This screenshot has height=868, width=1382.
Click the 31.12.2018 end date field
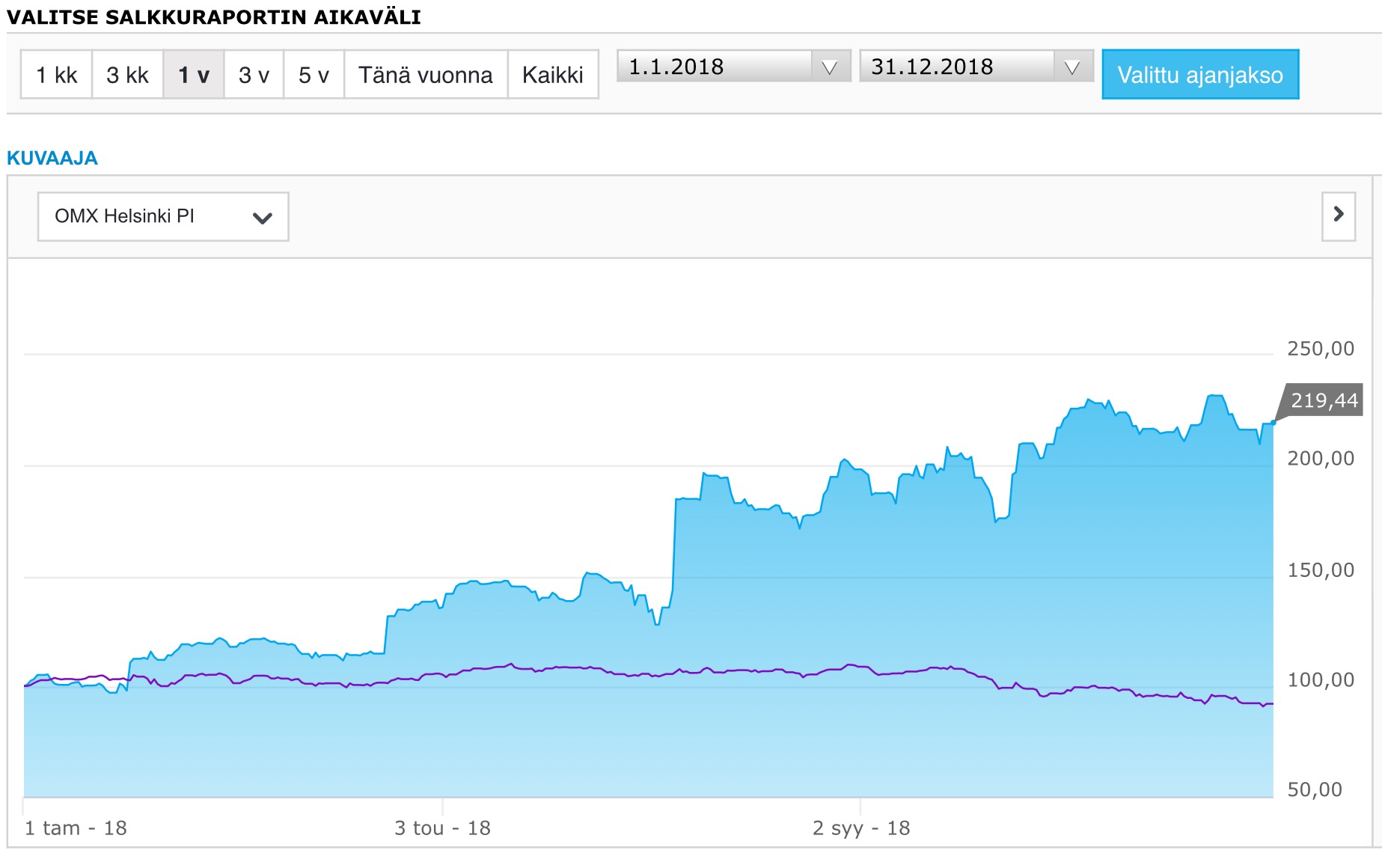(956, 67)
